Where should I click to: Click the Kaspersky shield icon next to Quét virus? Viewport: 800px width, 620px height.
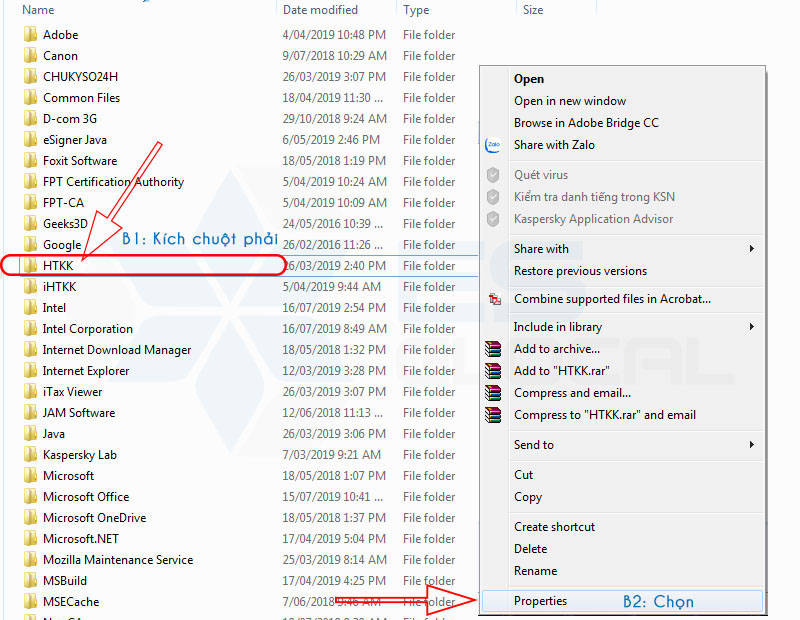[x=493, y=175]
